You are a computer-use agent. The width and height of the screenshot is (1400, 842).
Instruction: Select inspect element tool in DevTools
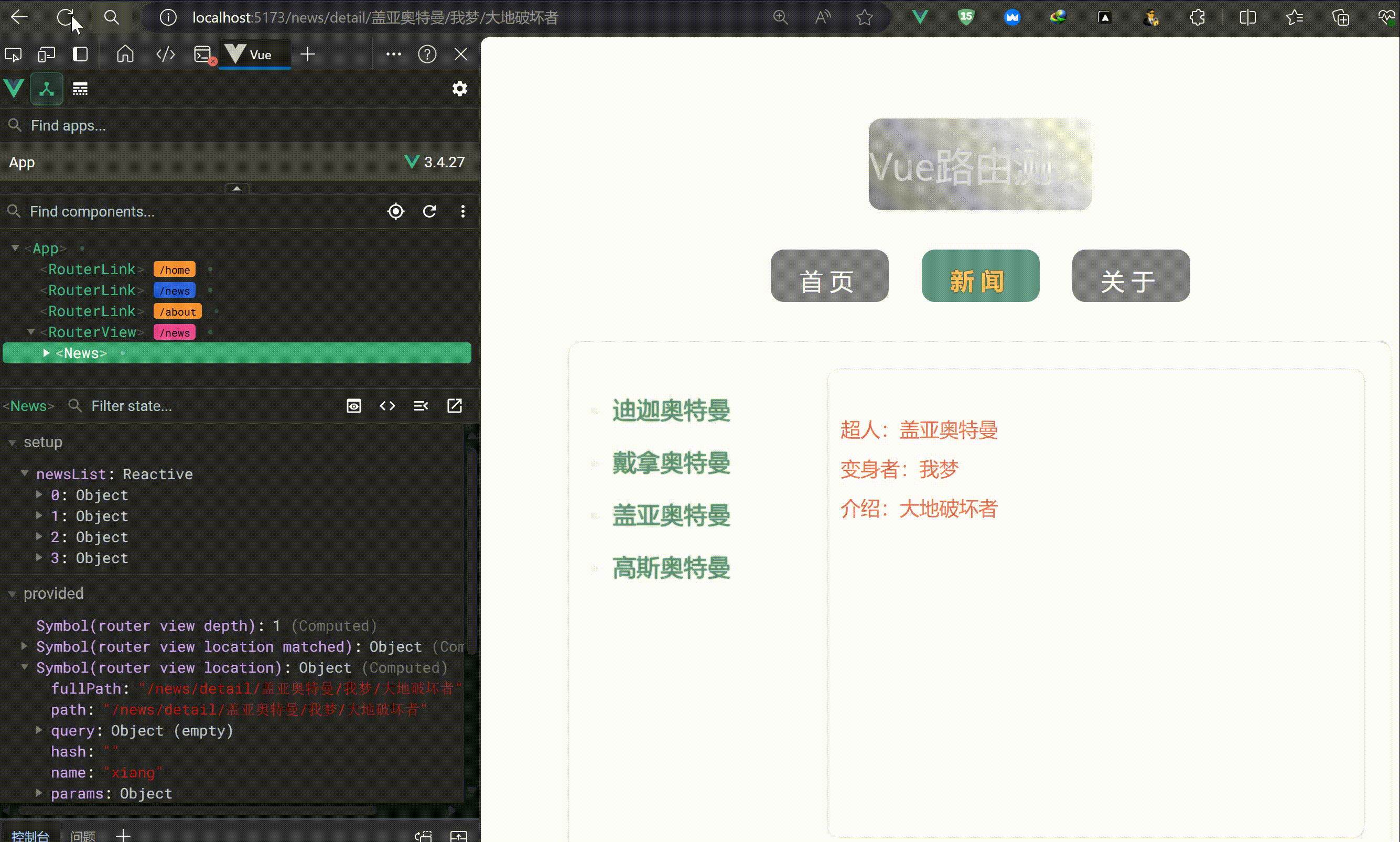13,55
